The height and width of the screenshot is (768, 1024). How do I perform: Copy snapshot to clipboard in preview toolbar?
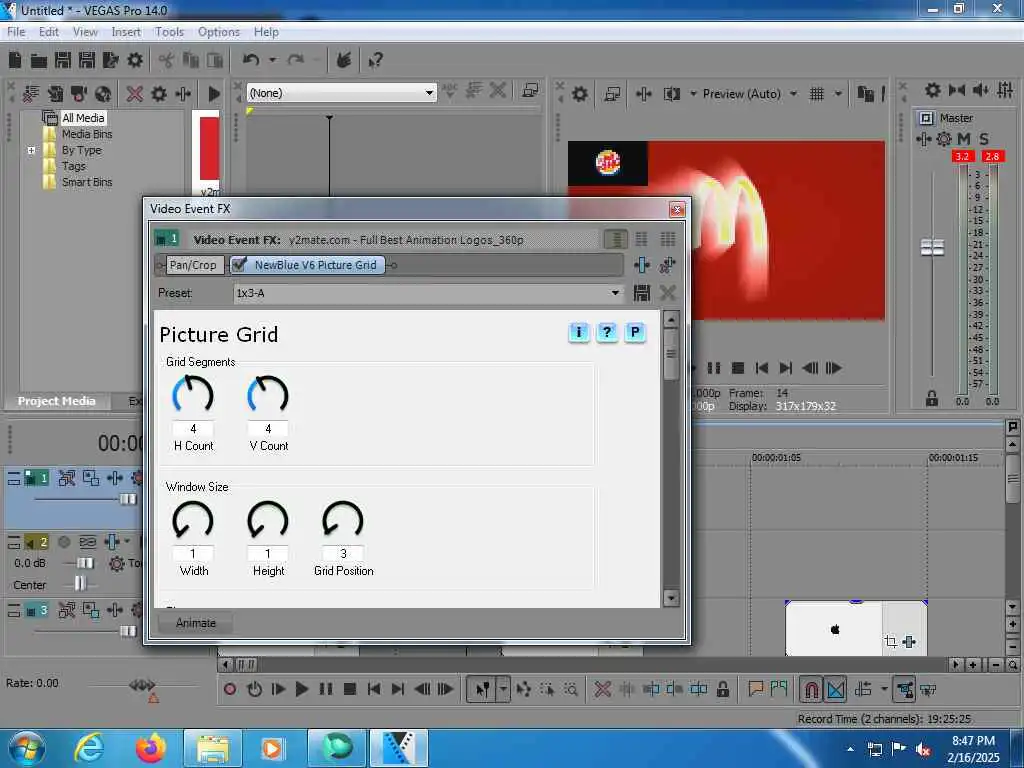[865, 94]
